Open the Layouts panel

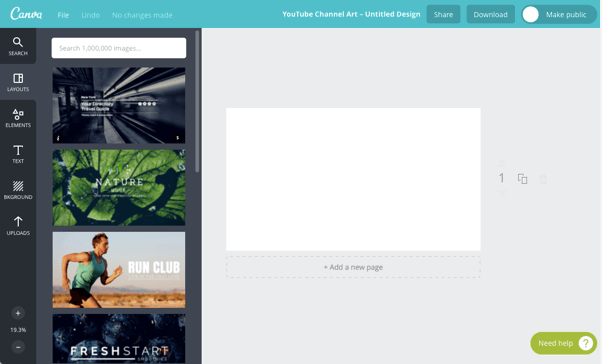(x=18, y=82)
